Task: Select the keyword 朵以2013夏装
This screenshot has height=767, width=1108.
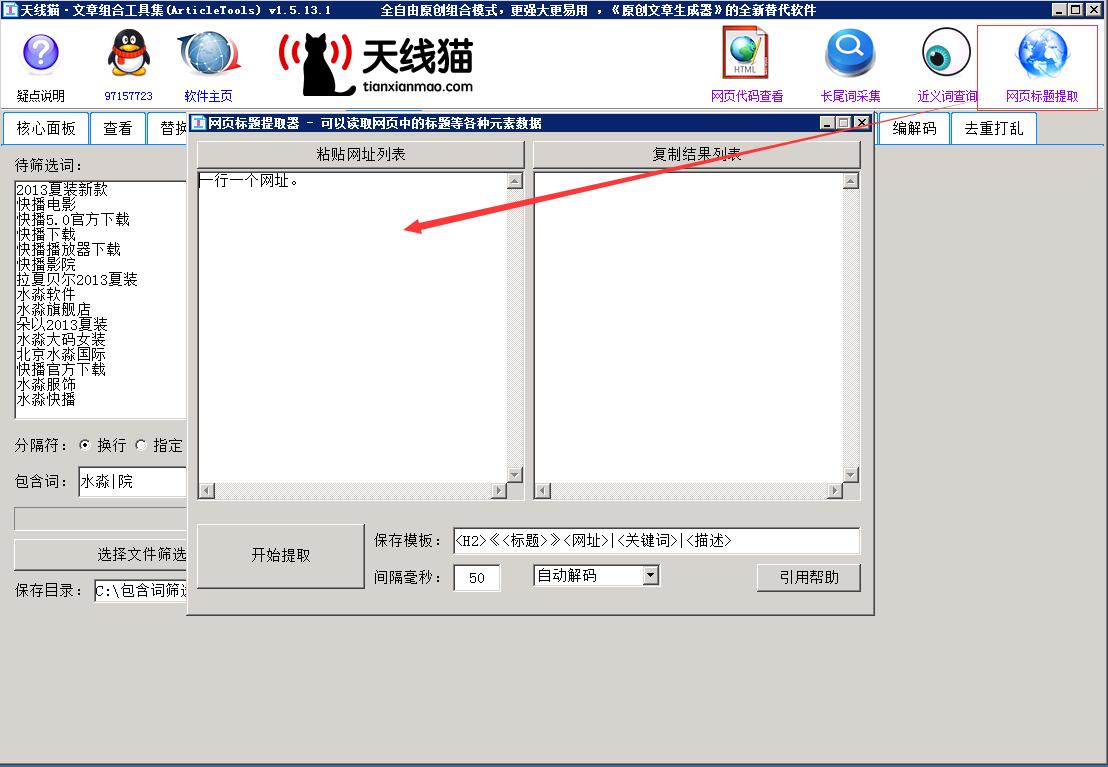Action: coord(62,324)
